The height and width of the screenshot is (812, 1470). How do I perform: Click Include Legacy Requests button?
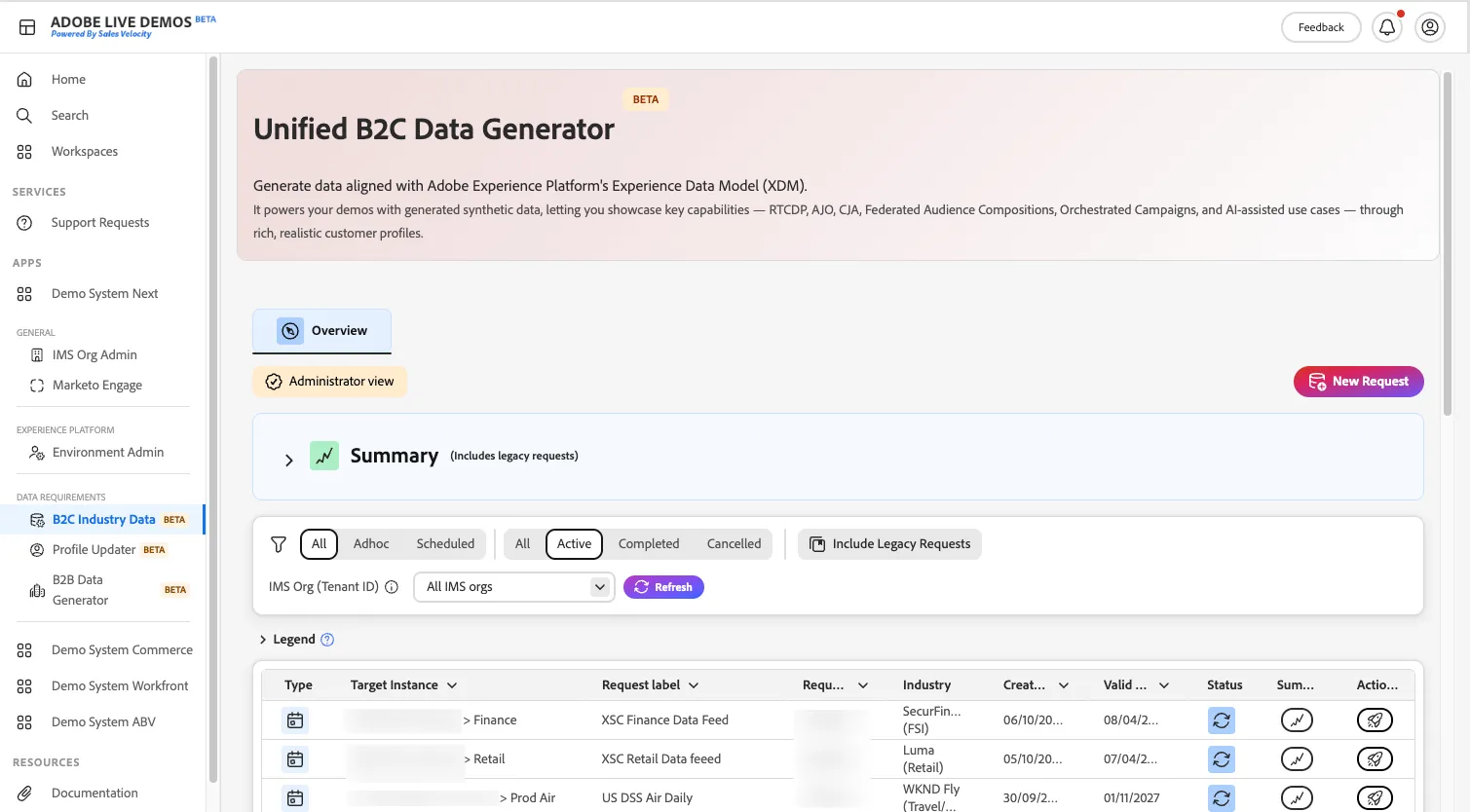[889, 544]
